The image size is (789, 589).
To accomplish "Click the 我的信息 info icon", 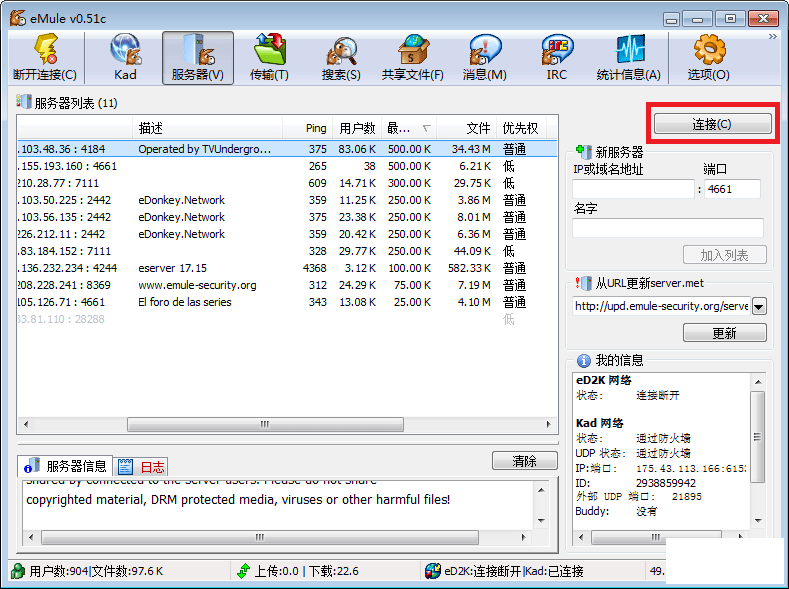I will 584,360.
